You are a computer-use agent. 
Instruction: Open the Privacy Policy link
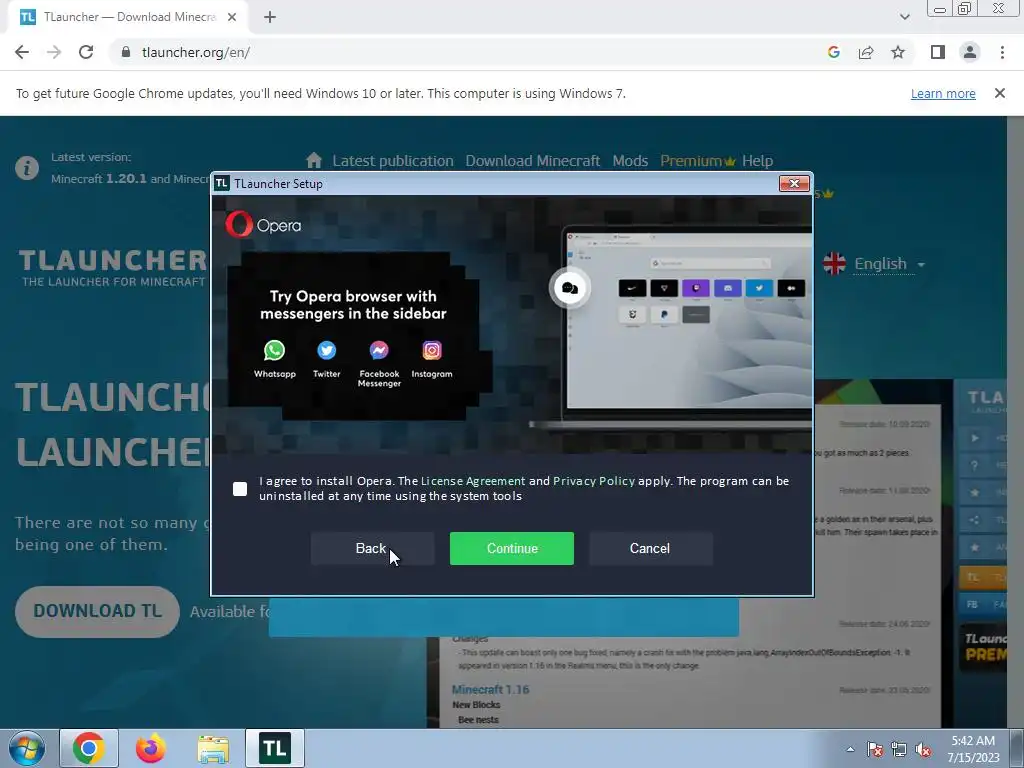coord(594,481)
